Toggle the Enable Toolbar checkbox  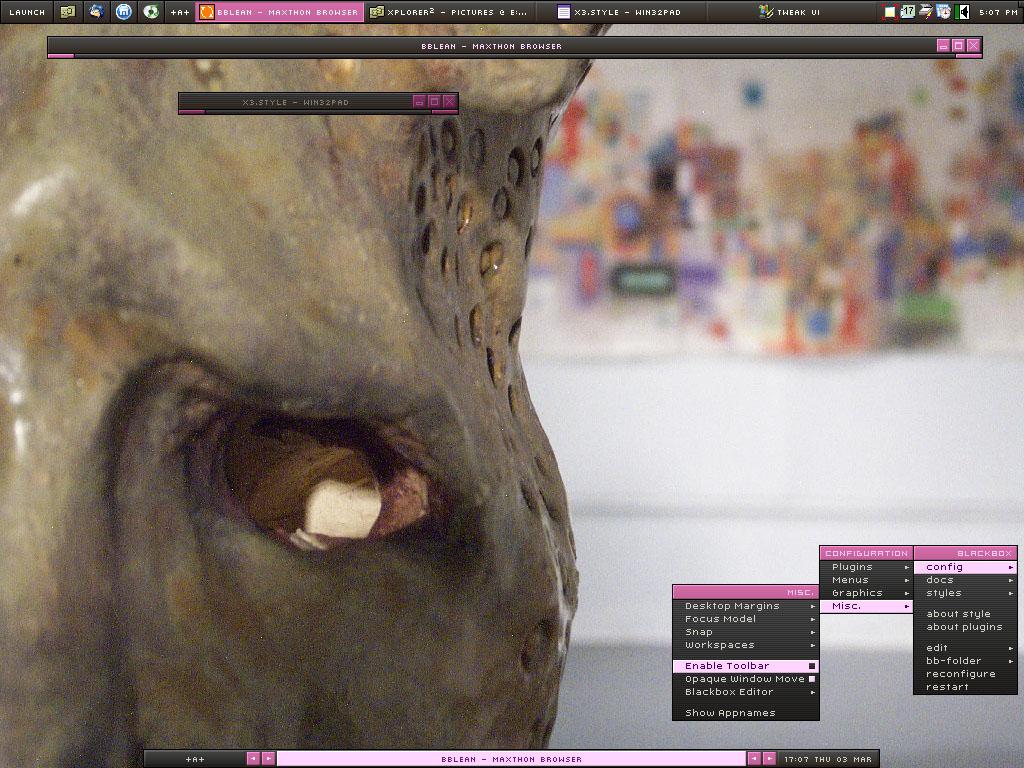[x=812, y=666]
